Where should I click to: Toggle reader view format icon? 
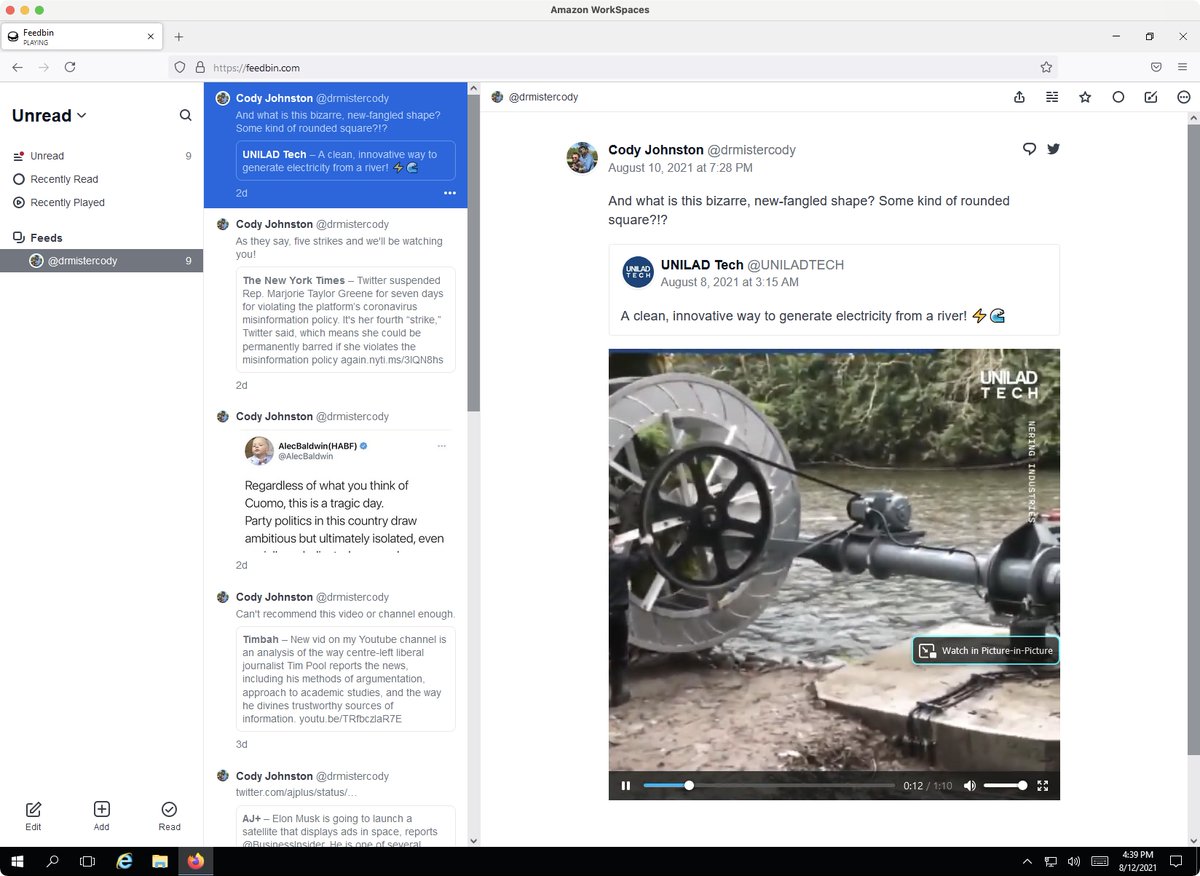[x=1052, y=97]
